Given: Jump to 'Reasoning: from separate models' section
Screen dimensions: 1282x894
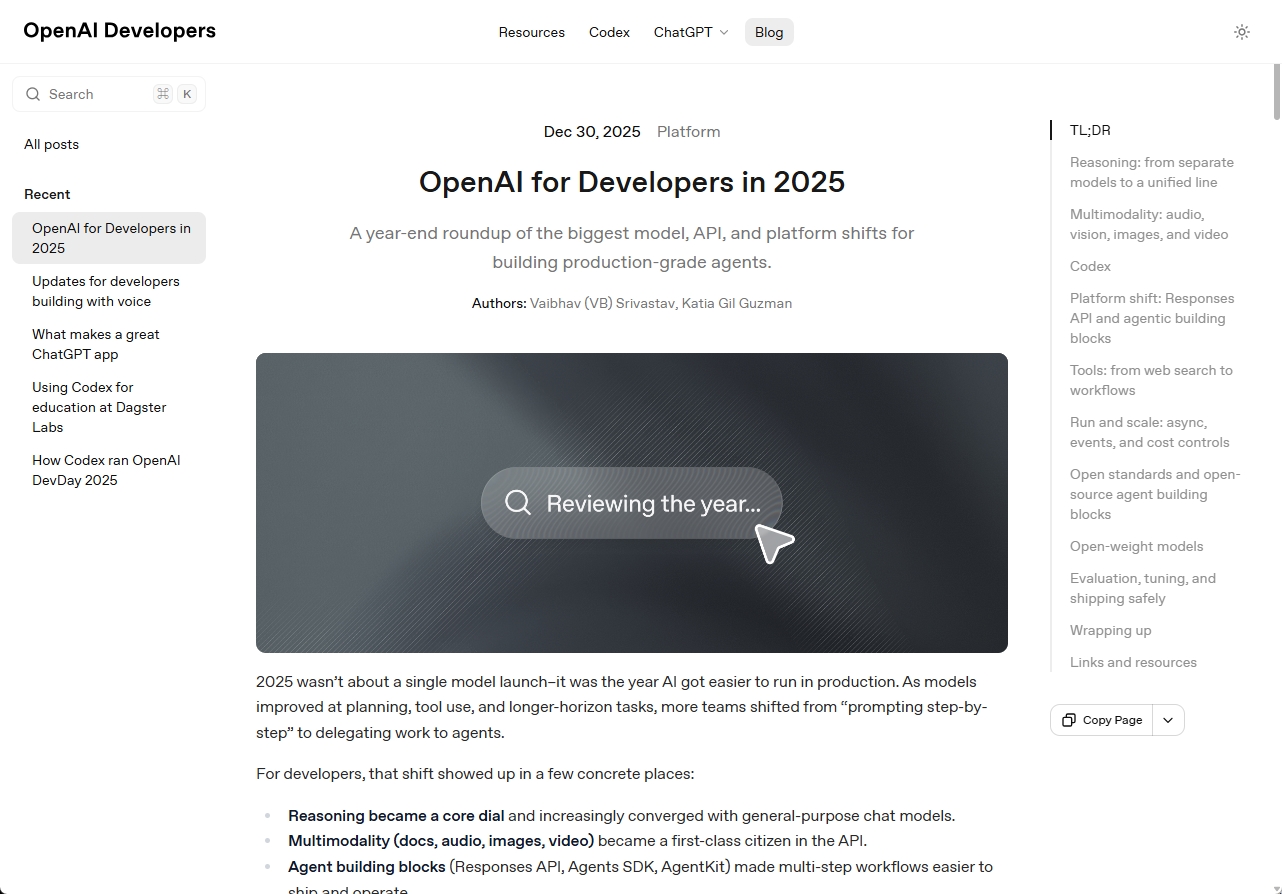Looking at the screenshot, I should (1152, 172).
